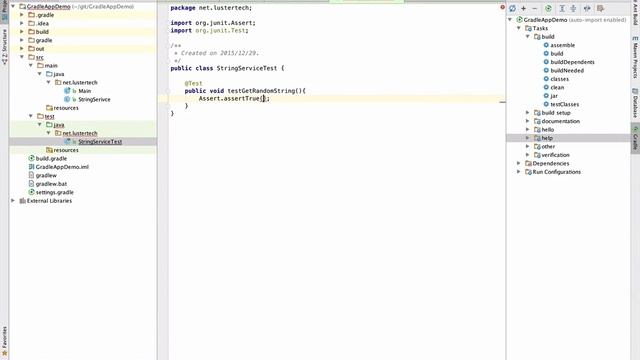
Task: Open the Favorites side tab
Action: click(4, 341)
